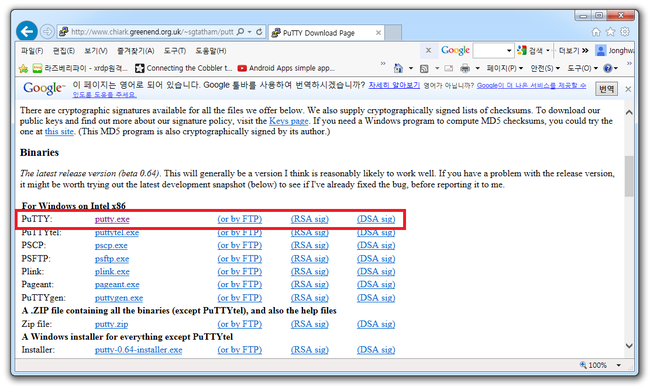Download psftp.exe link
This screenshot has height=387, width=650.
coord(112,259)
